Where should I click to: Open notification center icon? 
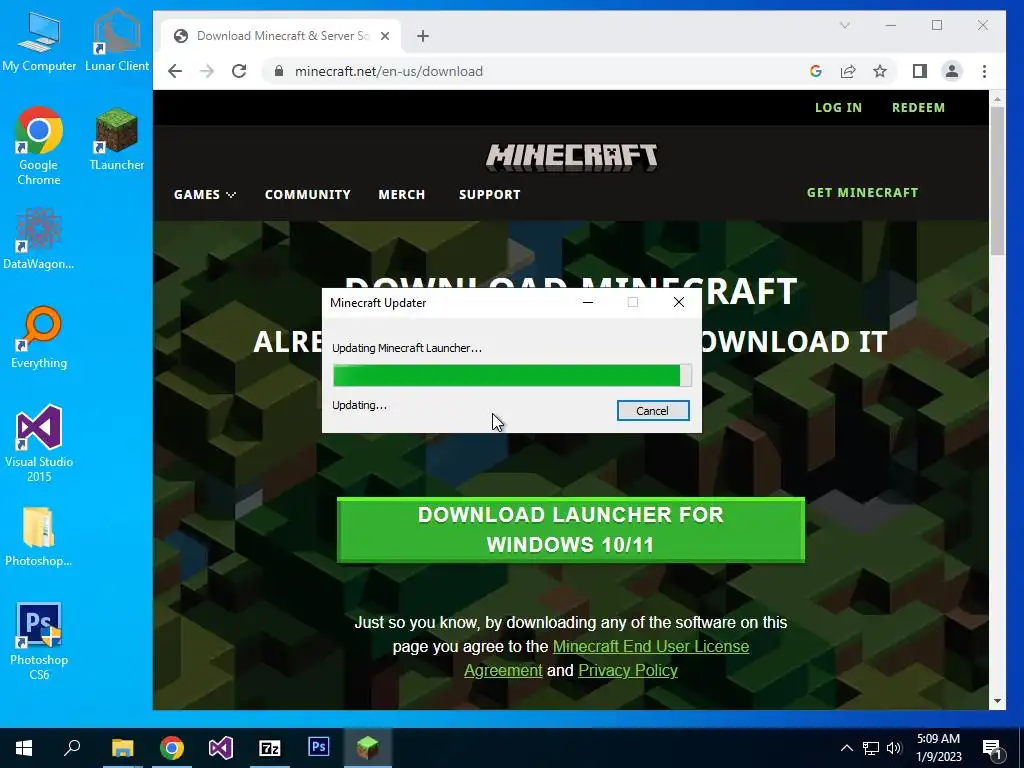click(x=993, y=749)
